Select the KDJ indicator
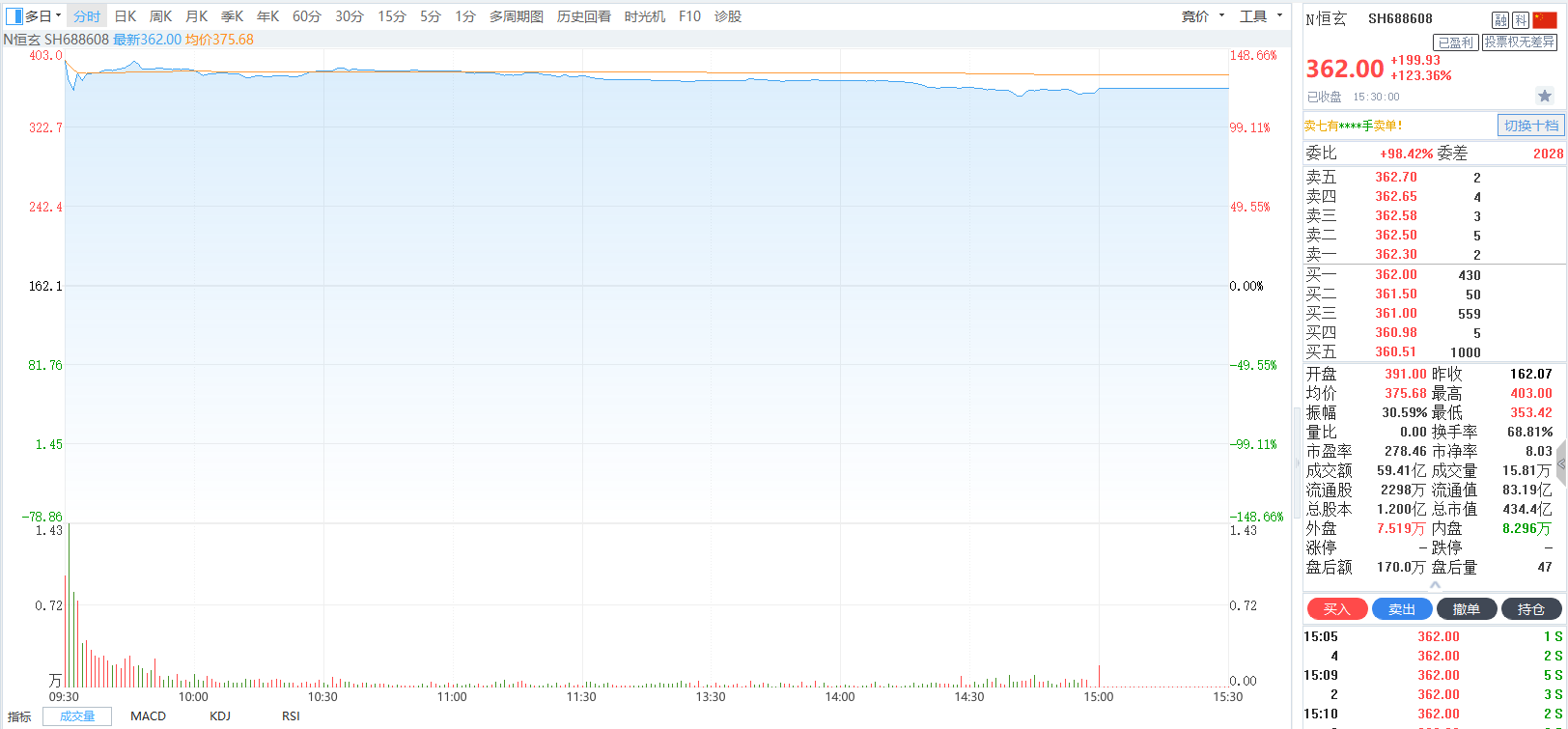 [220, 716]
